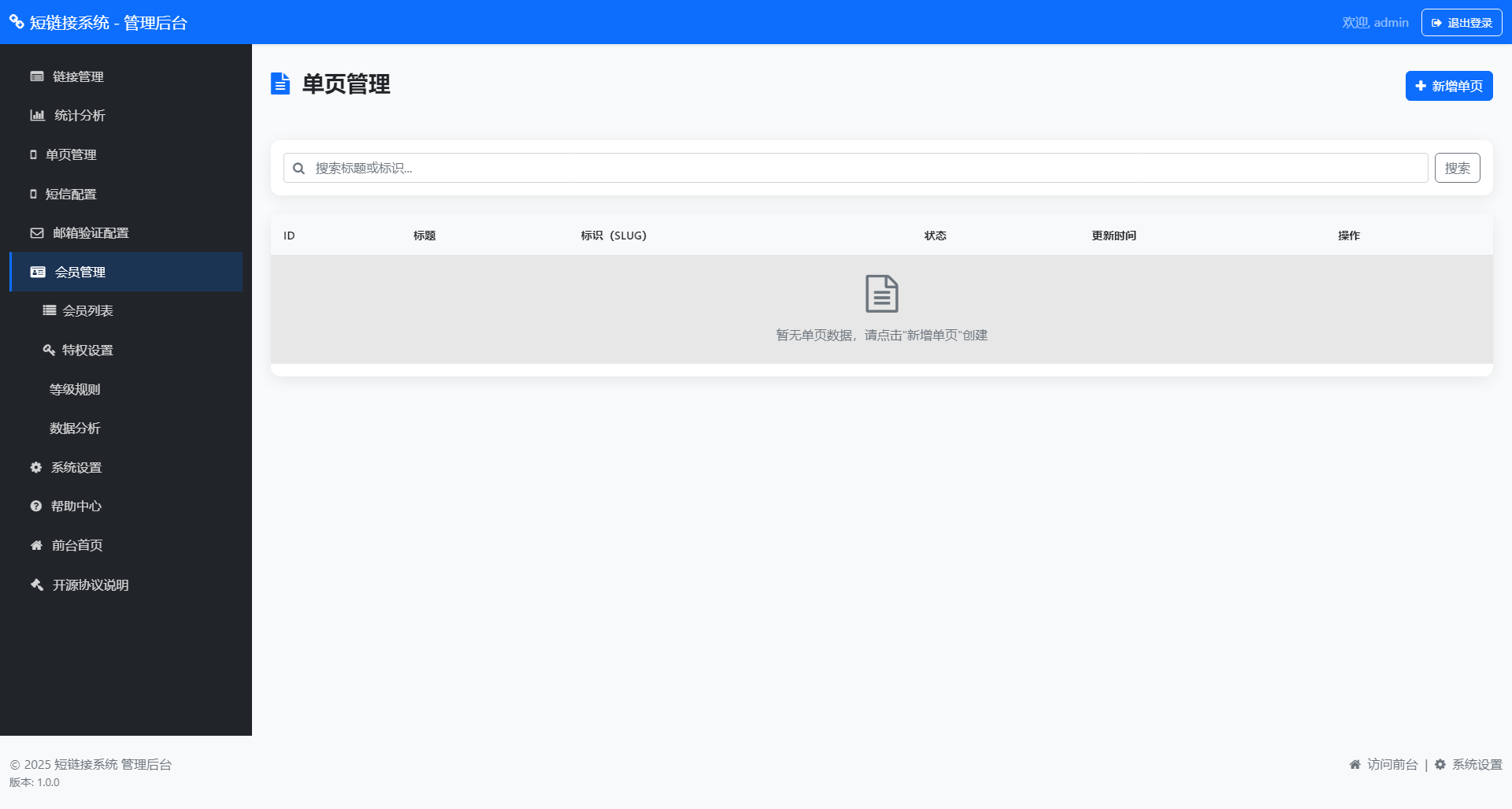The width and height of the screenshot is (1512, 809).
Task: Click the 退出登录 button
Action: (1462, 23)
